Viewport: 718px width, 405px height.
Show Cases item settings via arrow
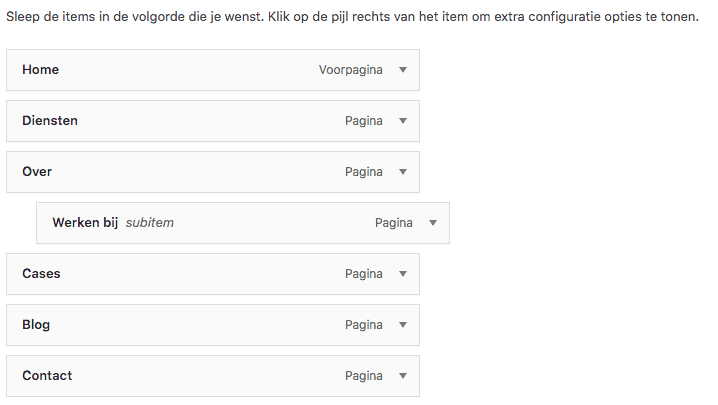point(403,274)
